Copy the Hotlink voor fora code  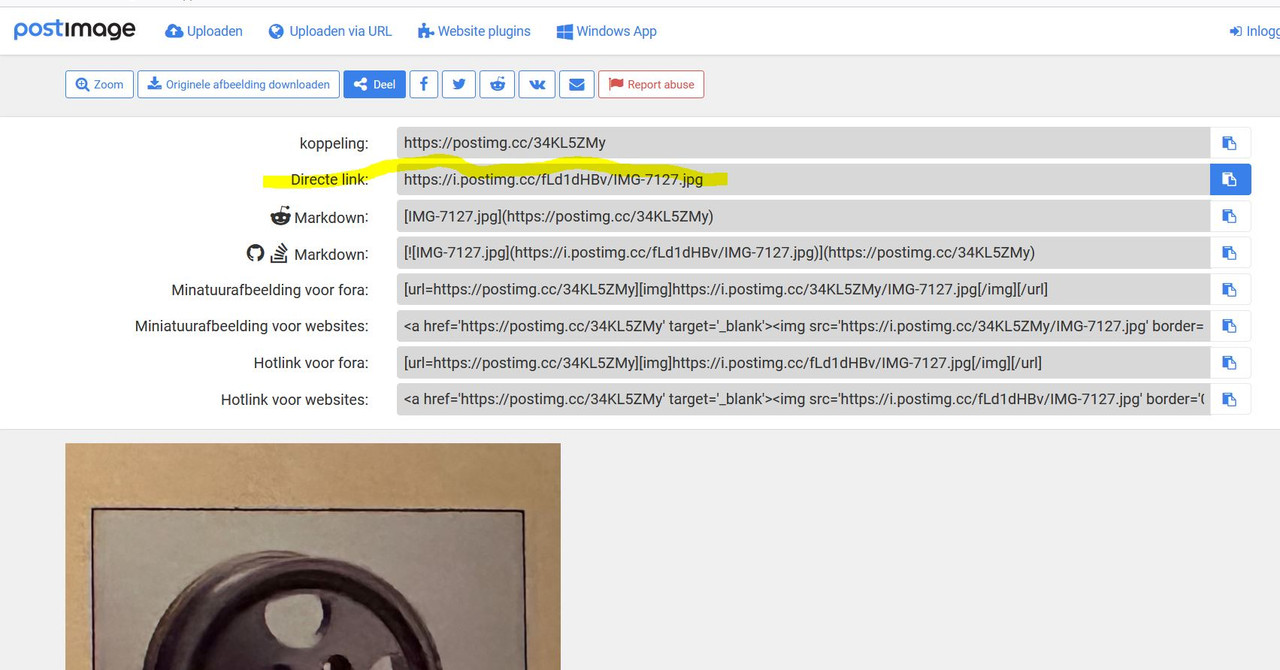pyautogui.click(x=1230, y=362)
